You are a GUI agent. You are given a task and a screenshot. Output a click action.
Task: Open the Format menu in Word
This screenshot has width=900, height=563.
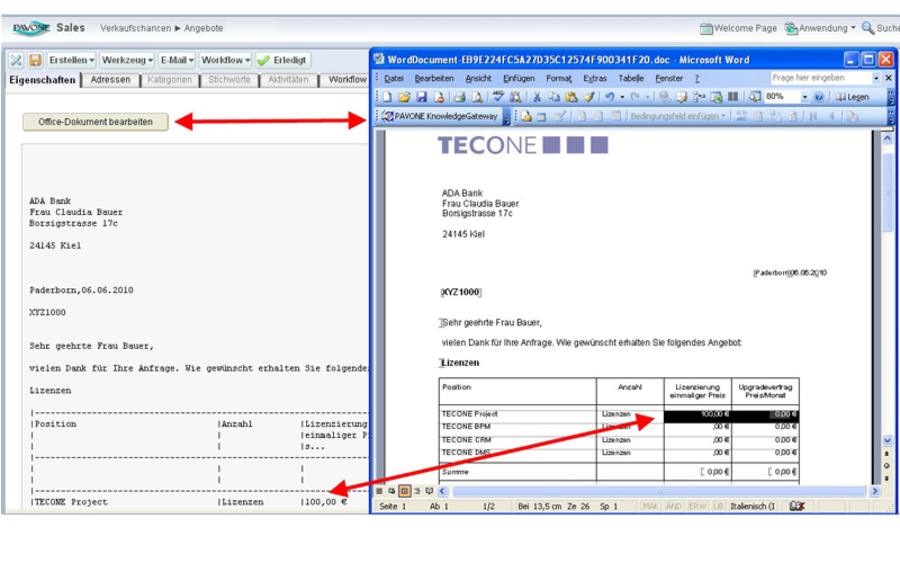pos(558,78)
